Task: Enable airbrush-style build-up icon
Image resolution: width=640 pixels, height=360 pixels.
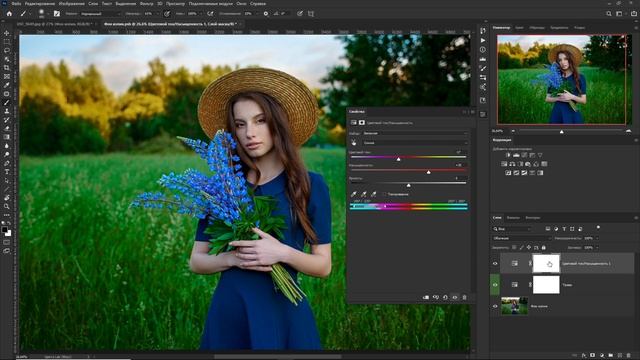Action: (x=210, y=13)
